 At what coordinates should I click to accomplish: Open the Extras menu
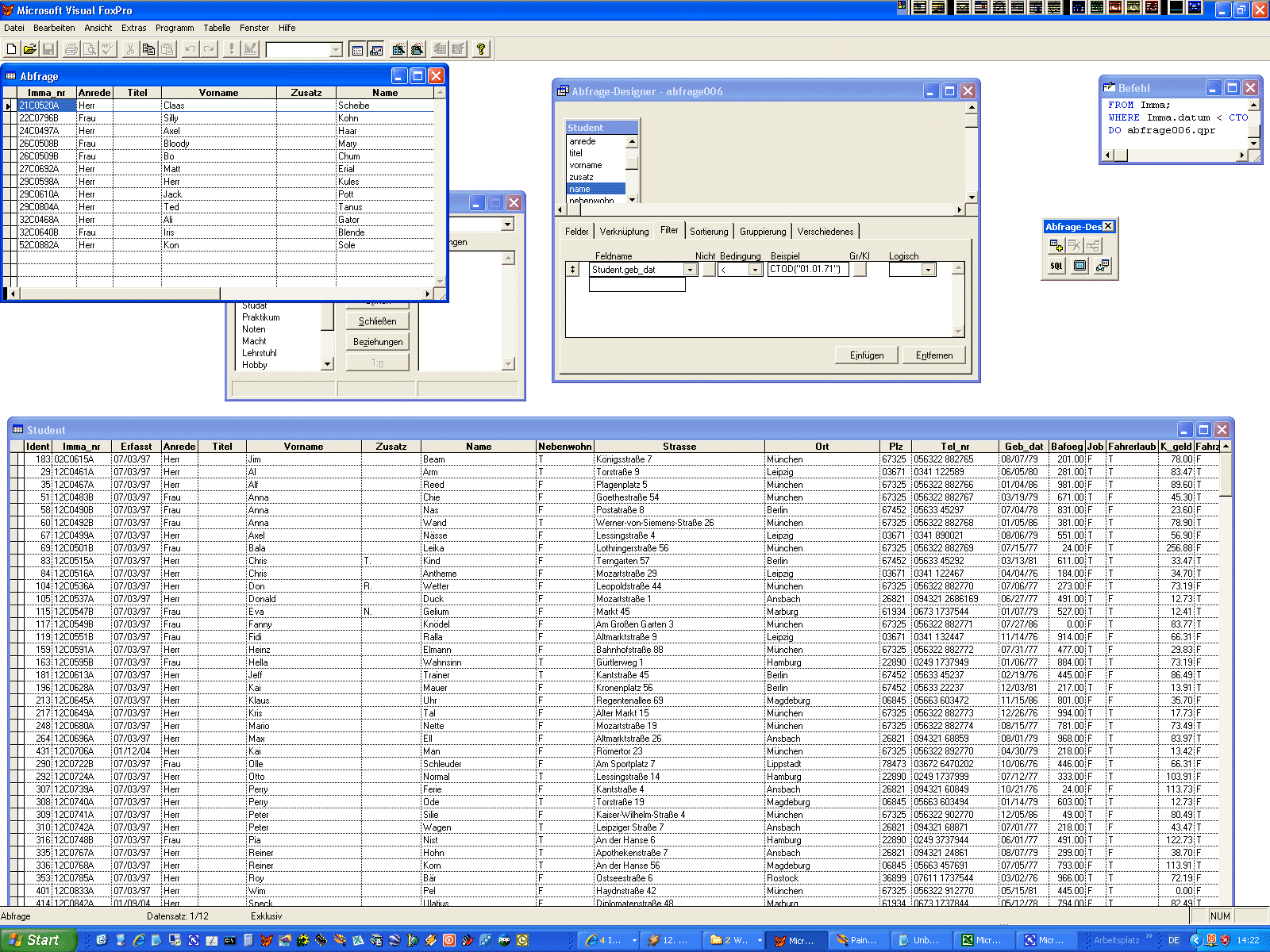pos(134,28)
